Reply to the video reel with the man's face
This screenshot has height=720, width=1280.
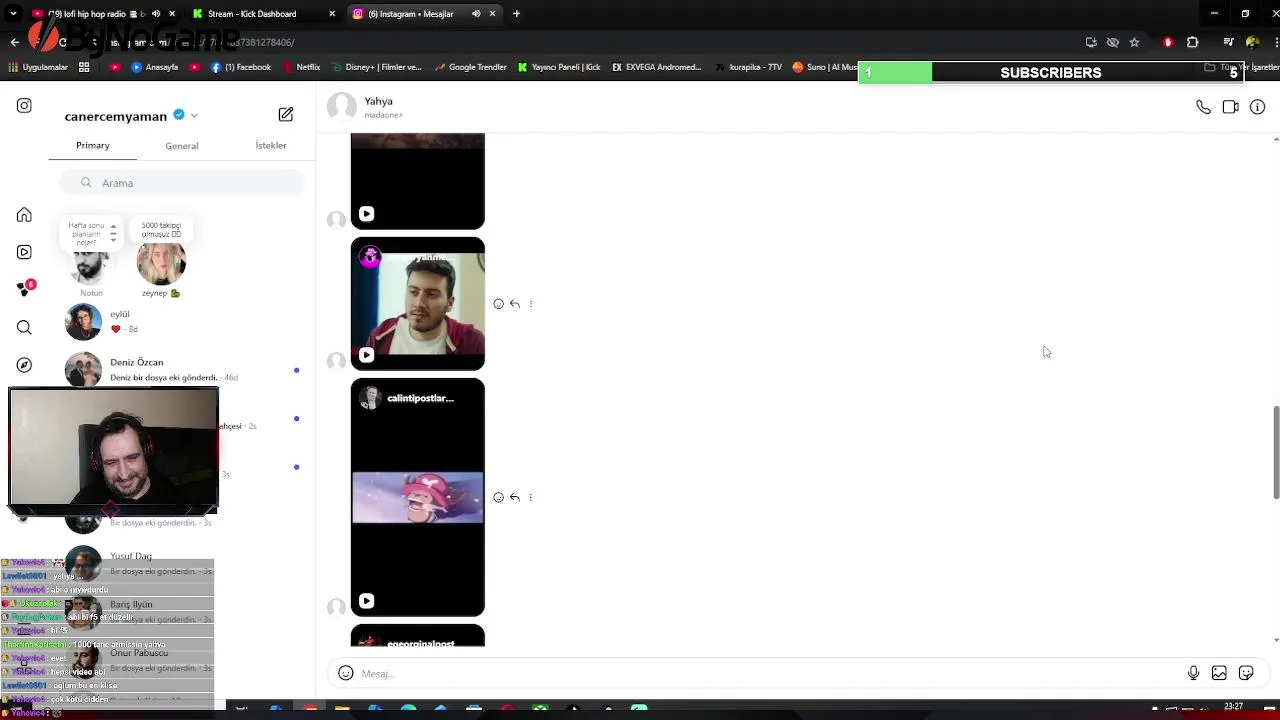(x=515, y=304)
